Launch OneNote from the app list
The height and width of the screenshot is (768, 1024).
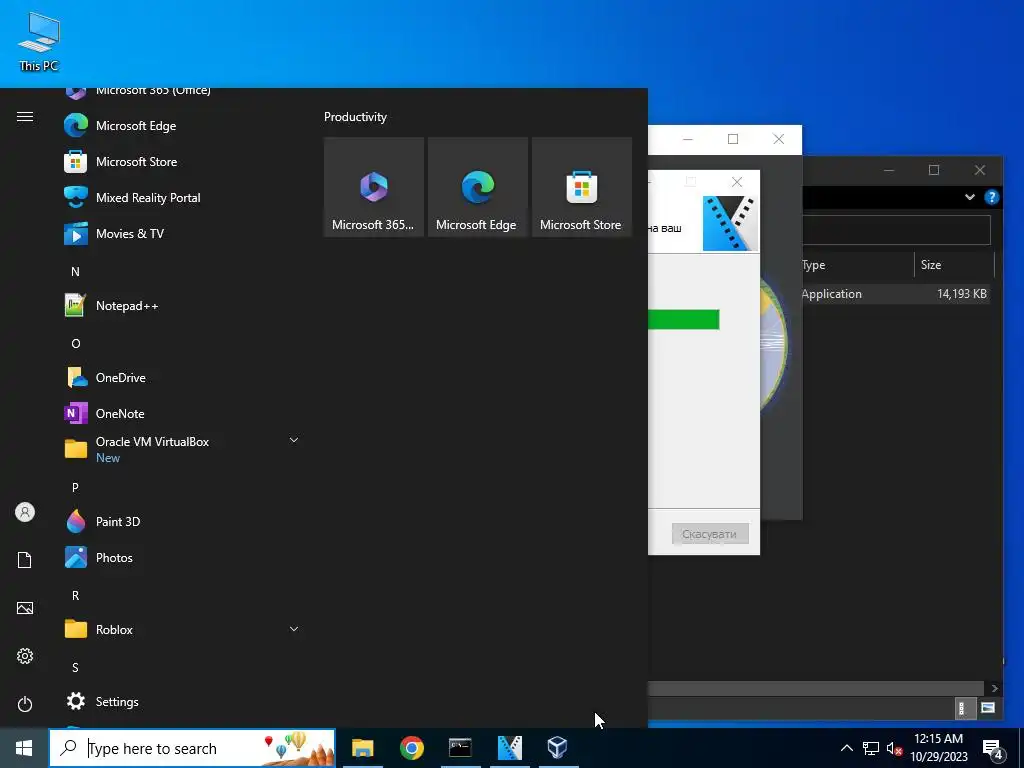pos(120,413)
